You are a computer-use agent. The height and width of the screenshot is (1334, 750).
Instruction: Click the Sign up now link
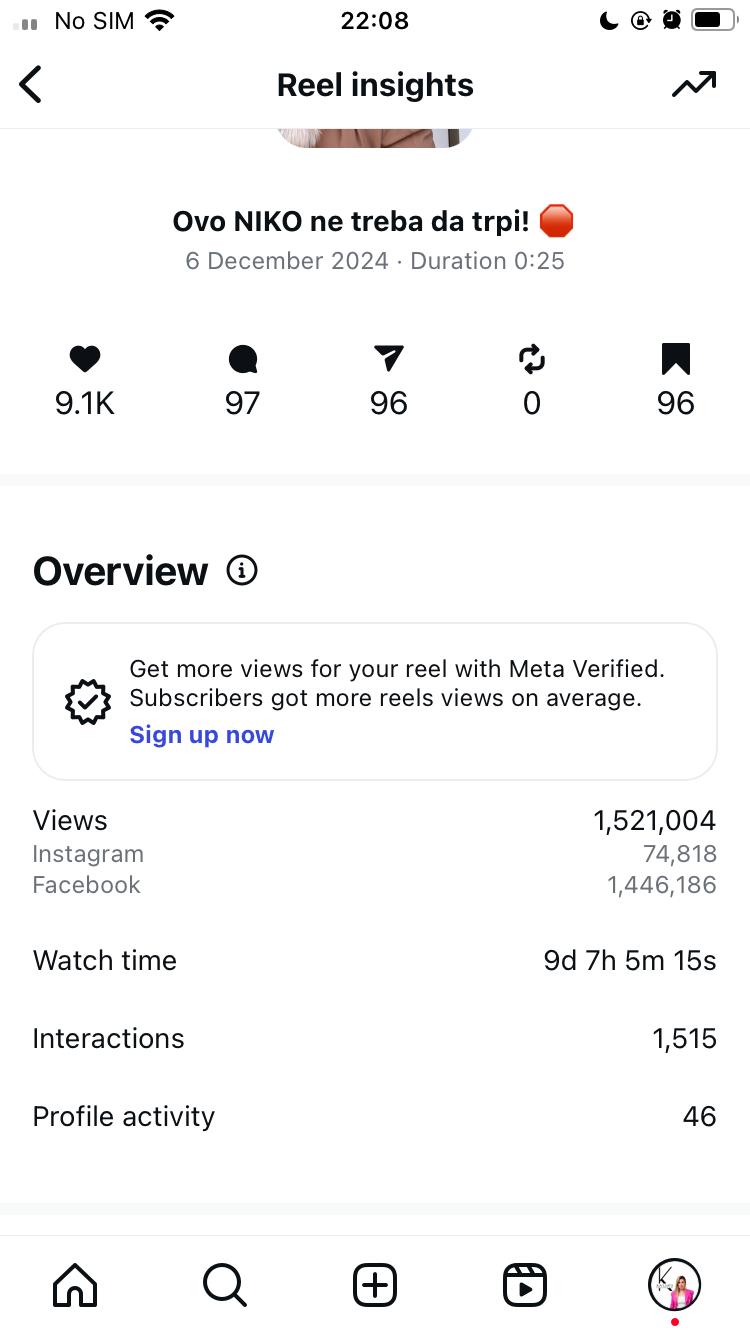[x=202, y=735]
